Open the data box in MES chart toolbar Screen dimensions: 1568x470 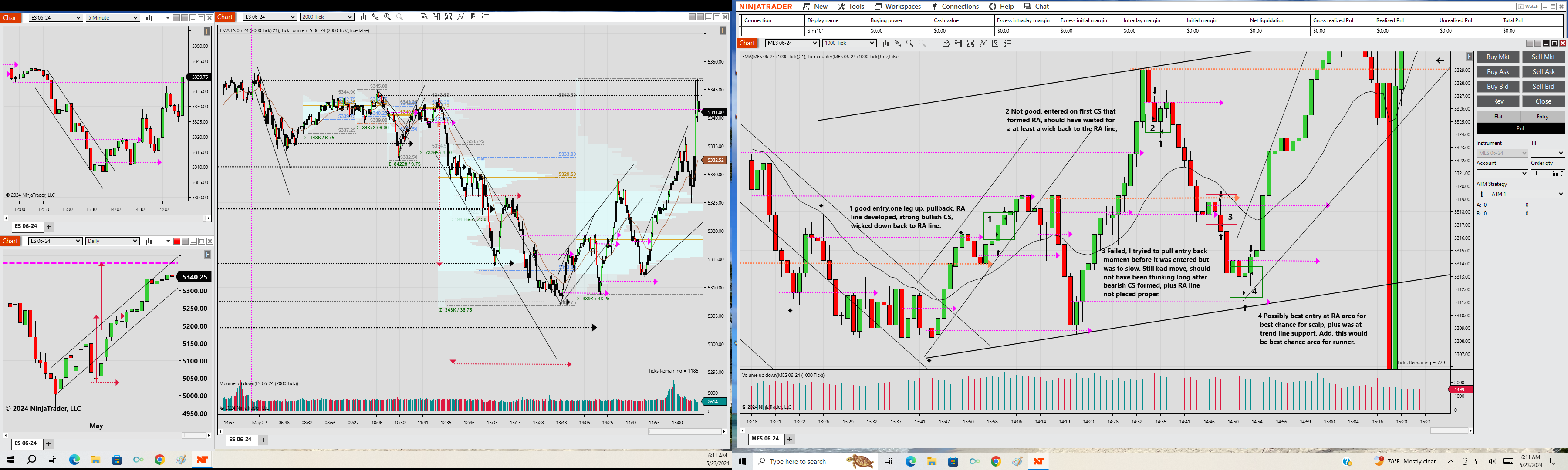[x=946, y=43]
